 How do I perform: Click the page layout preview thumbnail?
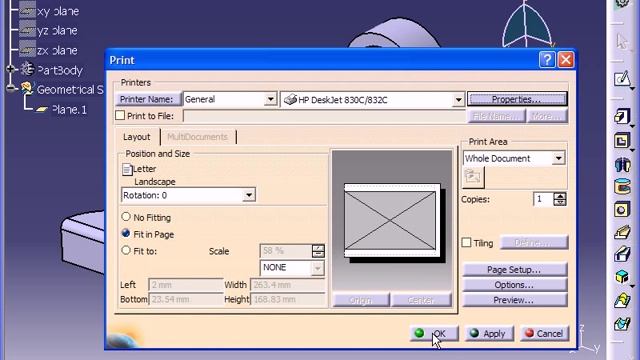click(x=392, y=220)
